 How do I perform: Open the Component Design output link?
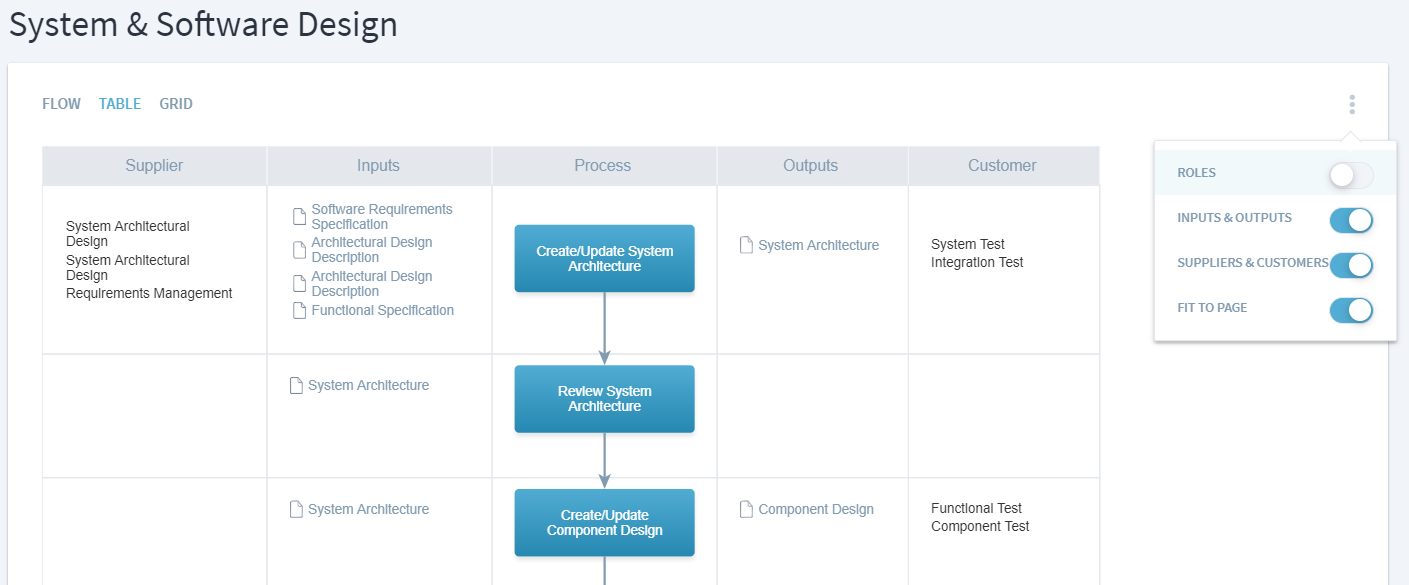[815, 510]
